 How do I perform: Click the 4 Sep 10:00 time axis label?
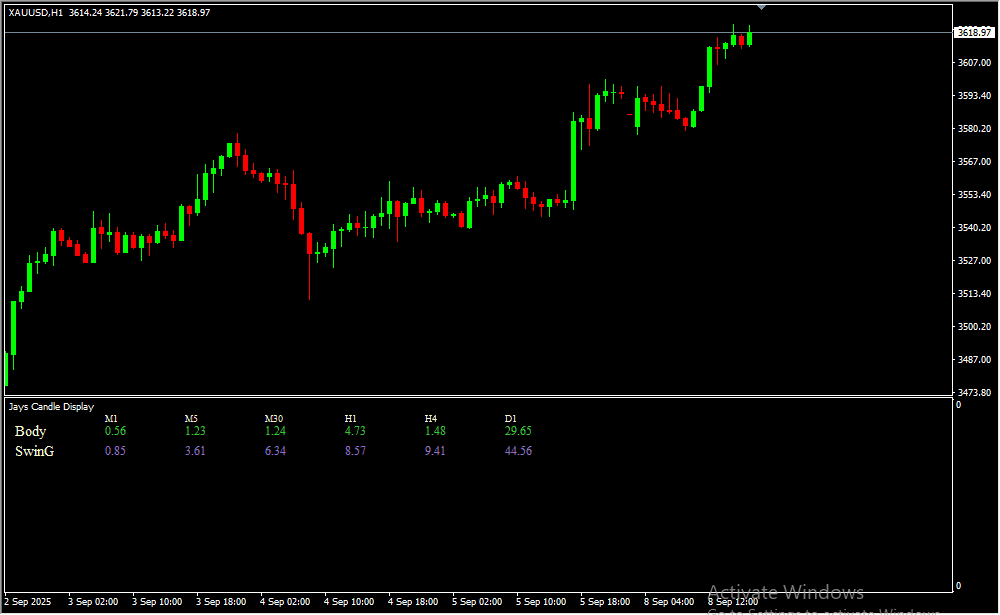(x=349, y=602)
